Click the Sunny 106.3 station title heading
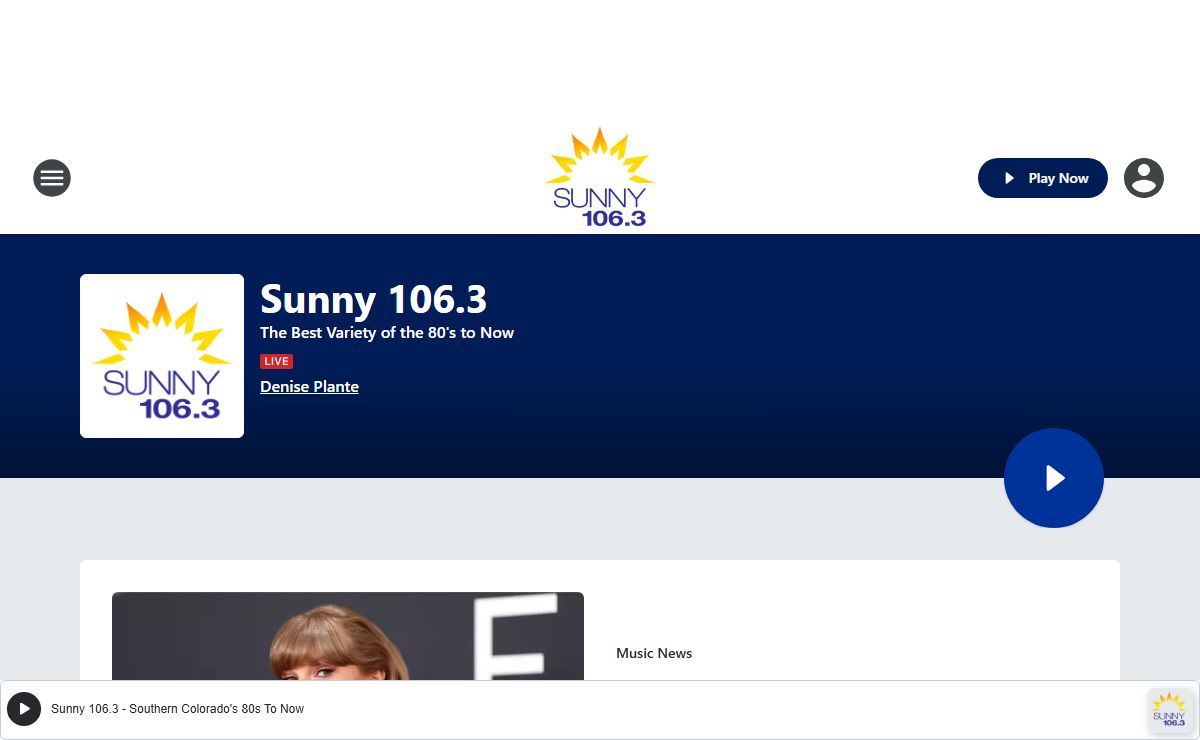The image size is (1200, 740). [374, 300]
